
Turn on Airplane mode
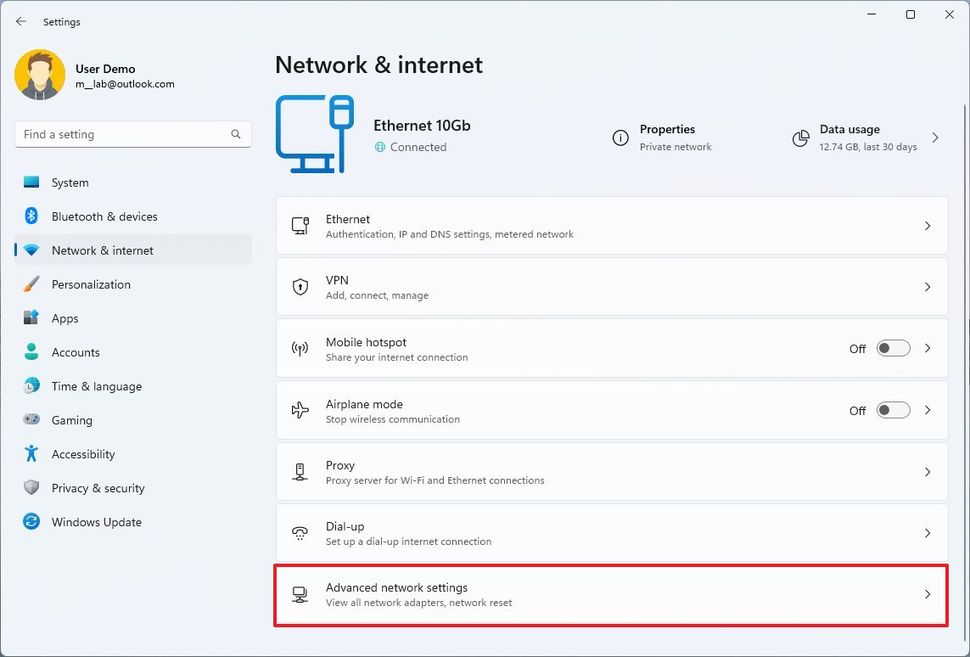(892, 410)
